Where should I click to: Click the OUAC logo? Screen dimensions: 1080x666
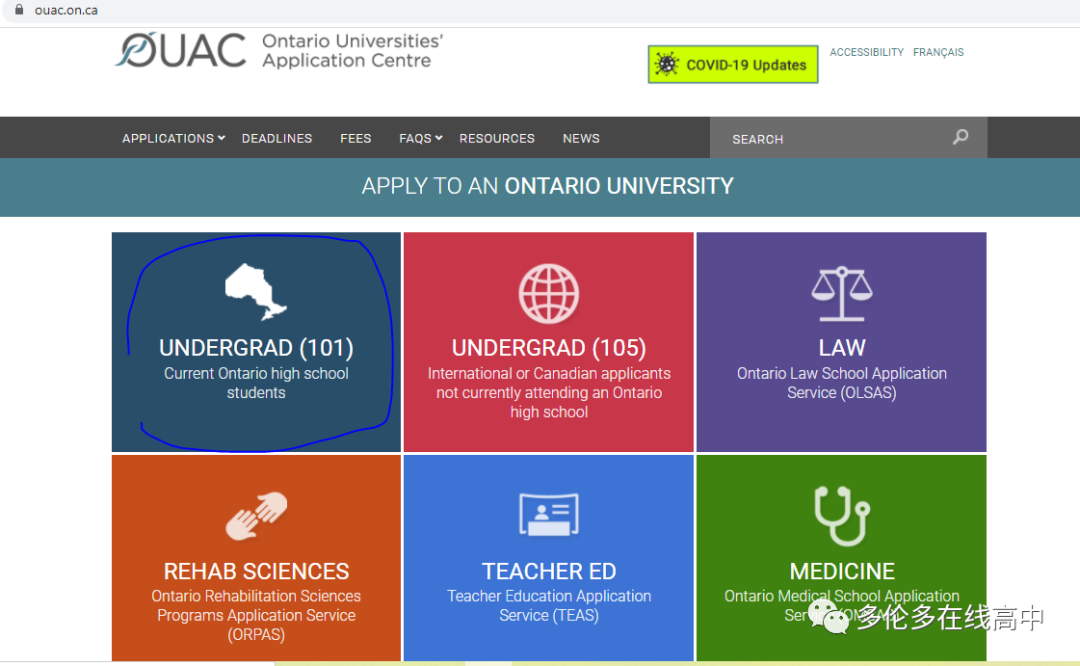click(x=180, y=50)
